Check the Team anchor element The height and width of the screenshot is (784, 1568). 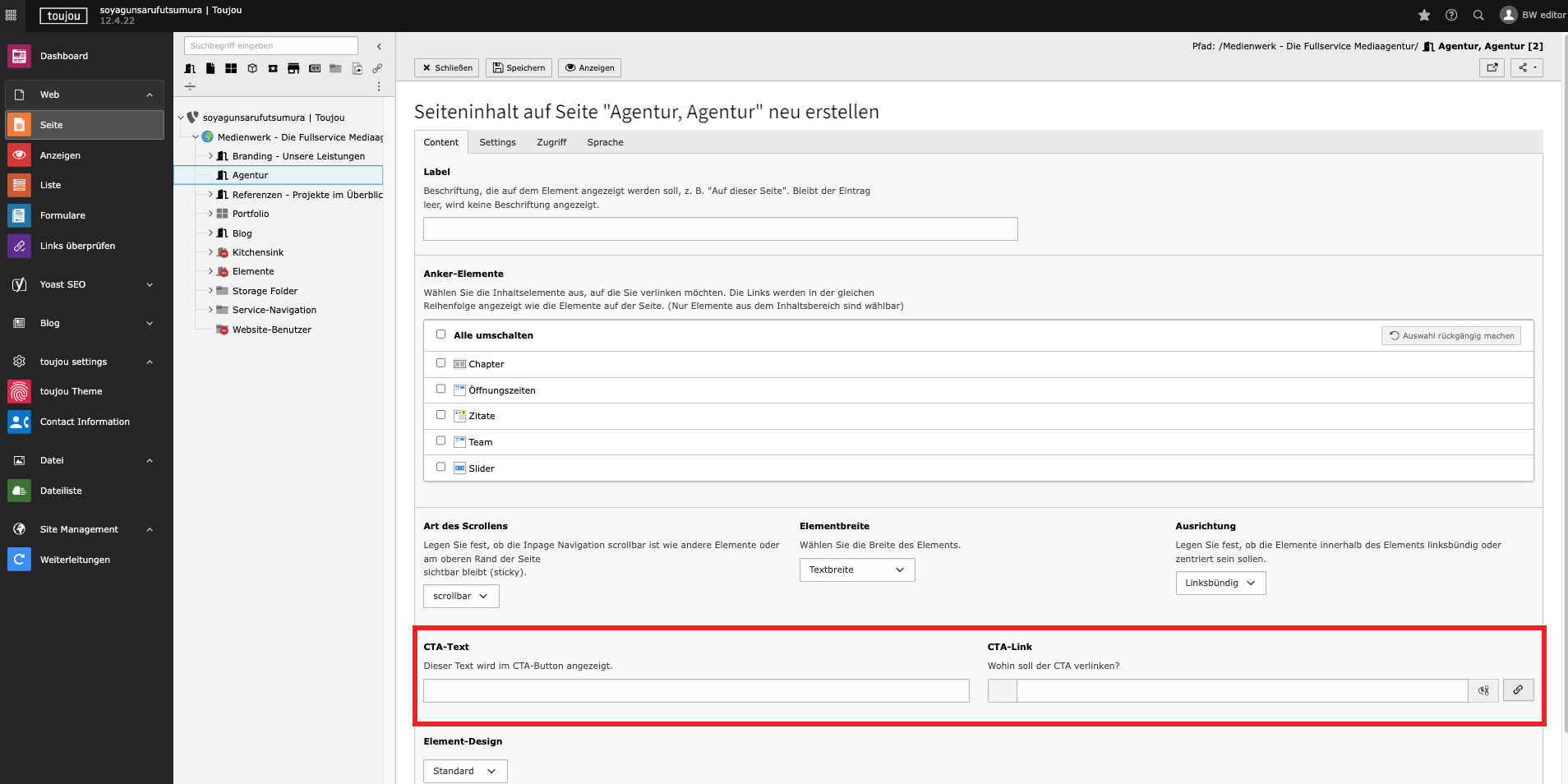(440, 441)
